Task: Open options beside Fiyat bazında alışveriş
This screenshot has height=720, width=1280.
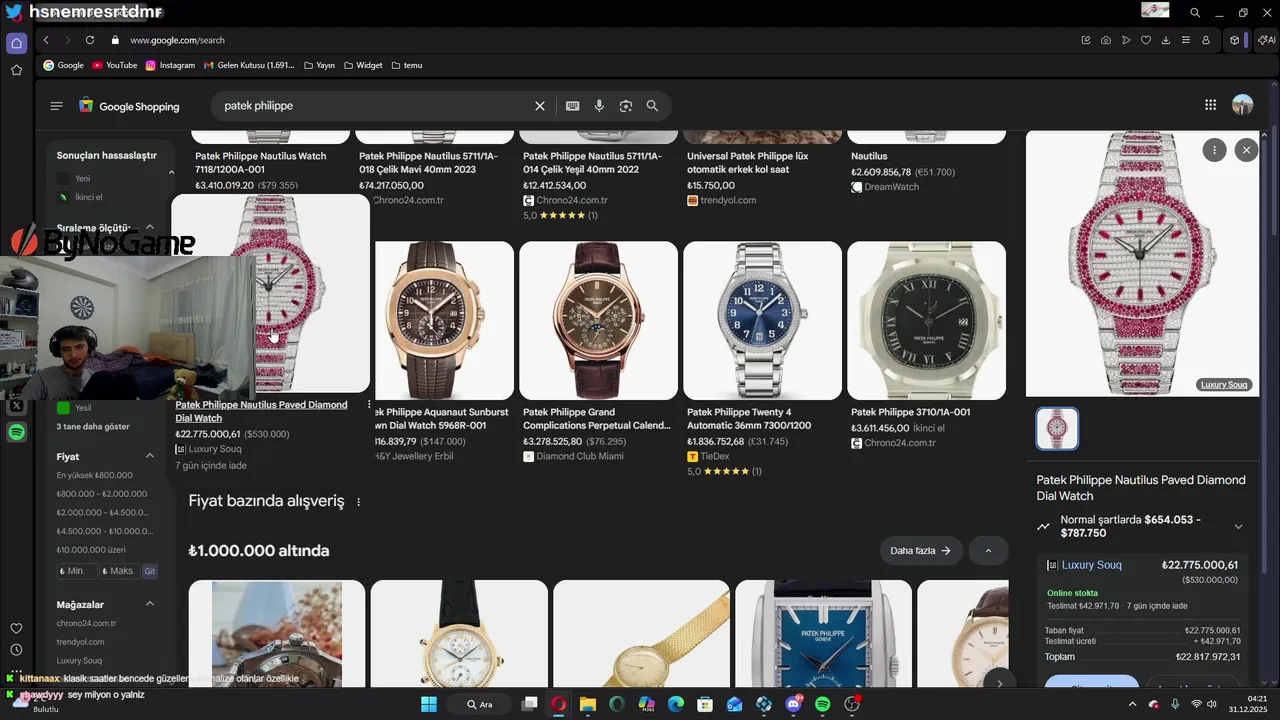Action: [x=358, y=502]
